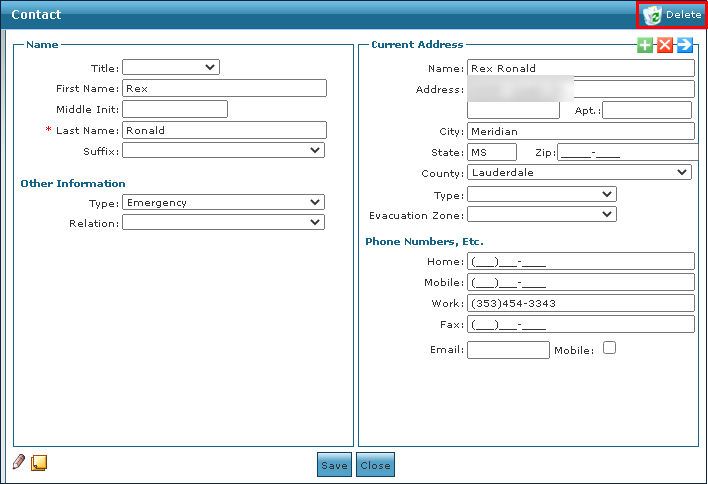Click the yellow sticky note icon

(39, 462)
